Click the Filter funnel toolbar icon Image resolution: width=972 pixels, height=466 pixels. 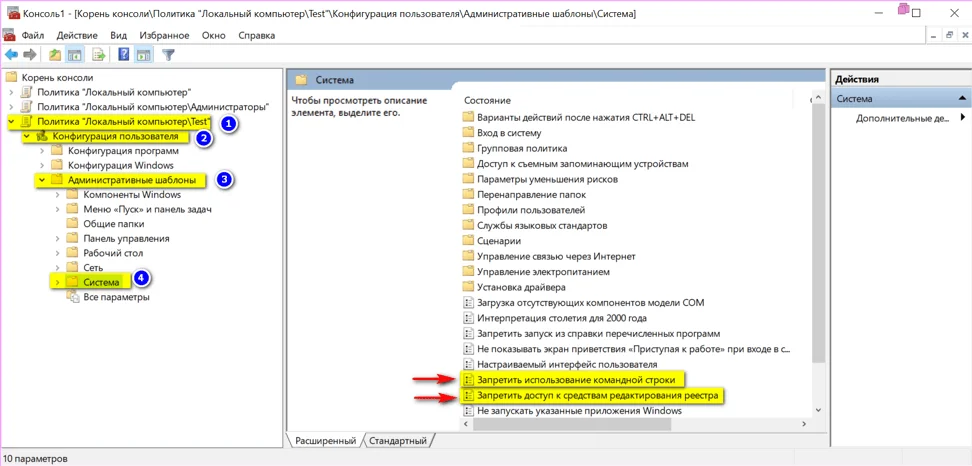(x=168, y=55)
